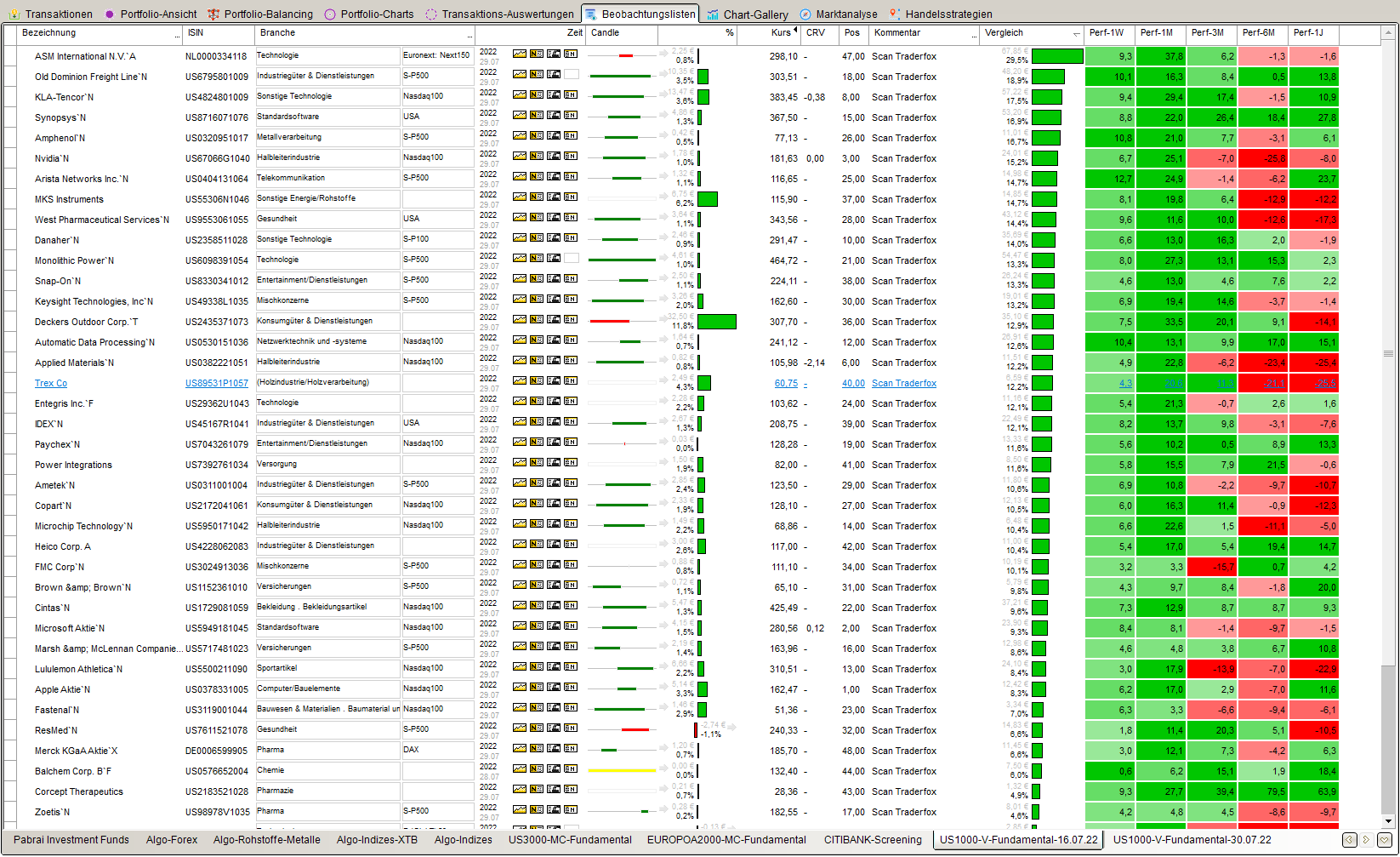Open the EN icon in the Microsoft Aktie row
The image size is (1400, 857).
(571, 626)
